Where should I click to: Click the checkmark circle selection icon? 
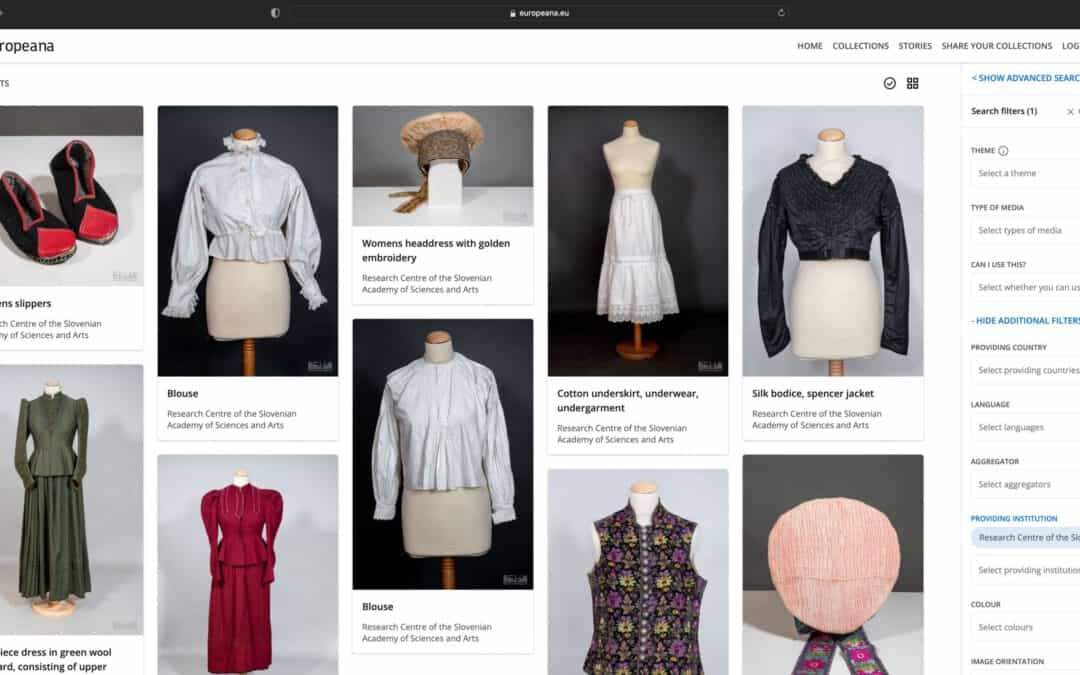tap(890, 83)
